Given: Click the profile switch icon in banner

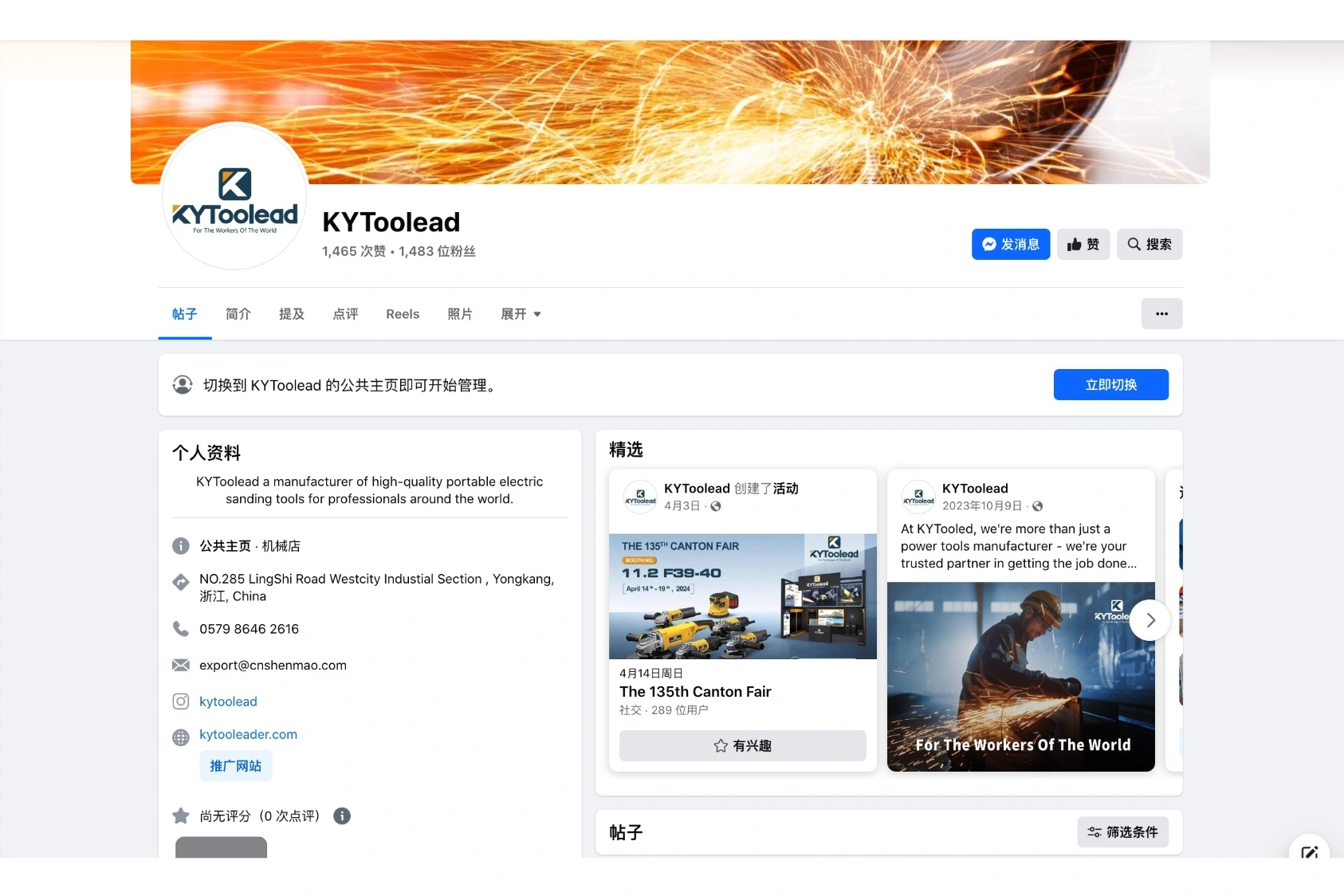Looking at the screenshot, I should pos(183,385).
